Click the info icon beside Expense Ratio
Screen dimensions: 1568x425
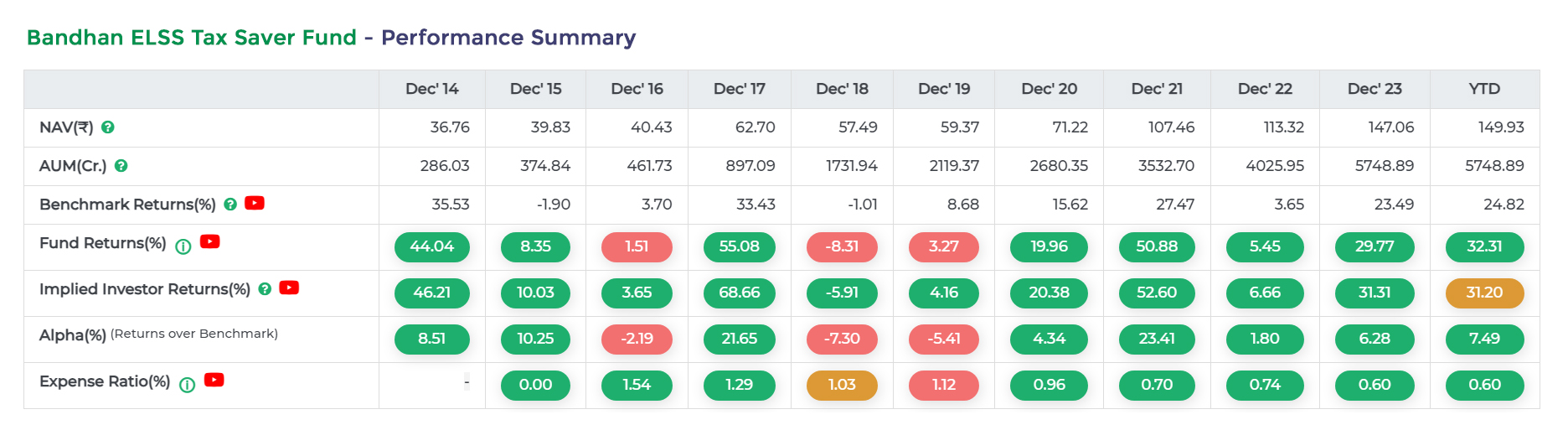click(188, 385)
